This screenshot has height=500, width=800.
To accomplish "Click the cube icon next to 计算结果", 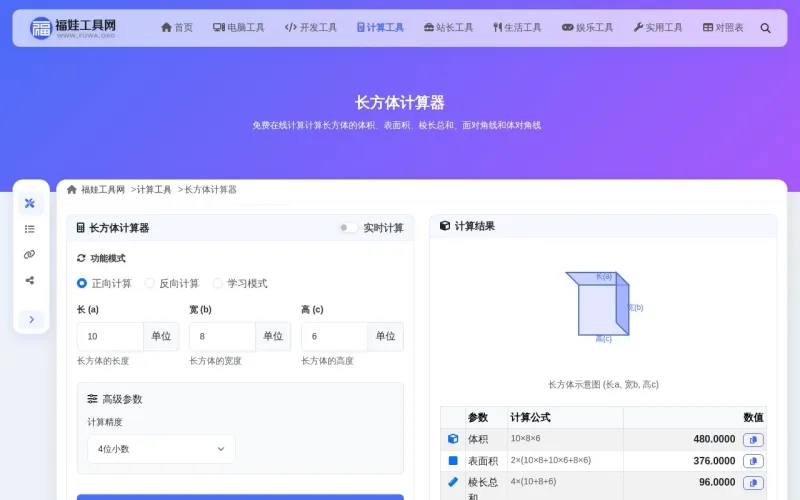I will coord(445,226).
